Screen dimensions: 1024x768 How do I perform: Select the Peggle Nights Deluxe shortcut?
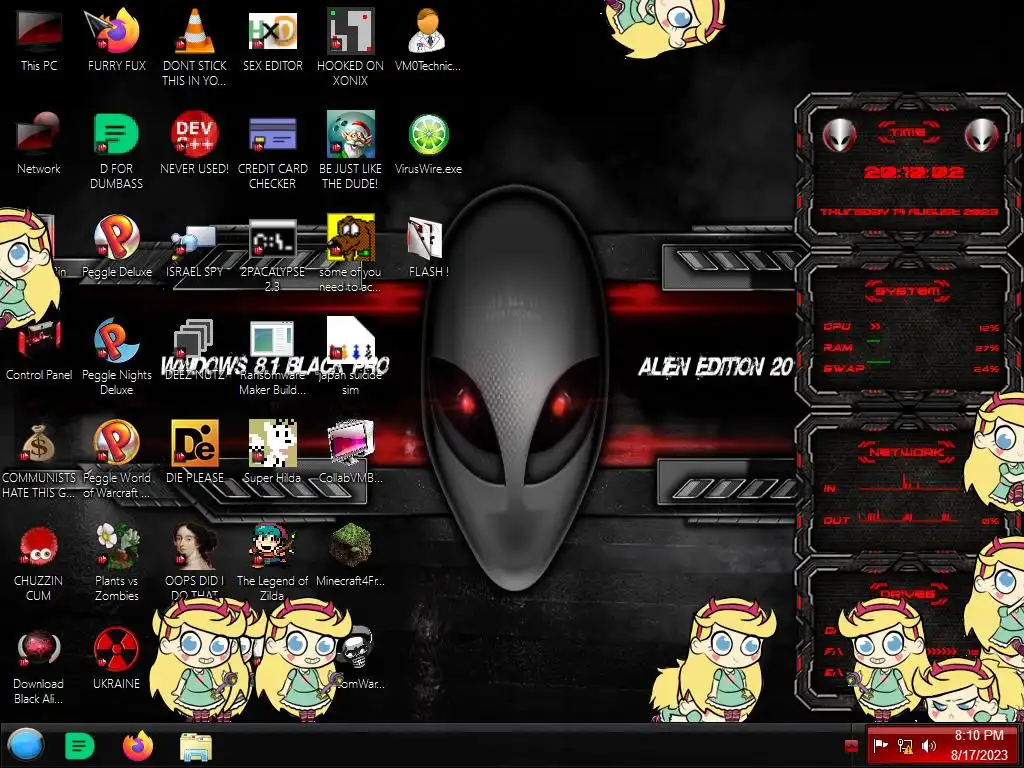[116, 340]
